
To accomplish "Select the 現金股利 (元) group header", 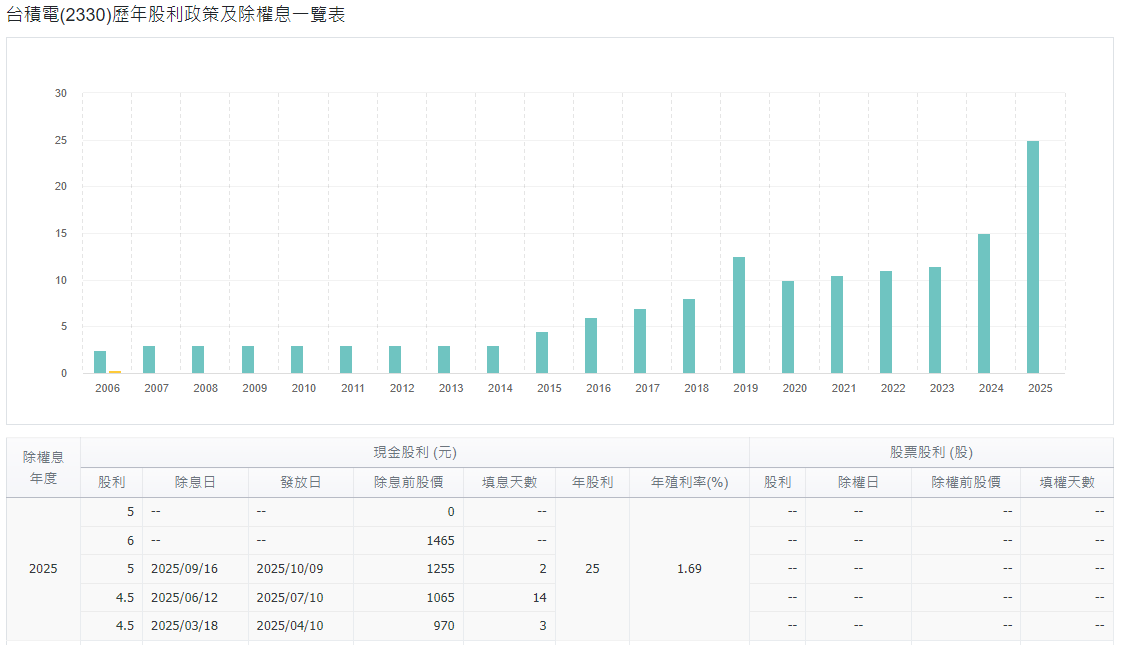I will 414,453.
